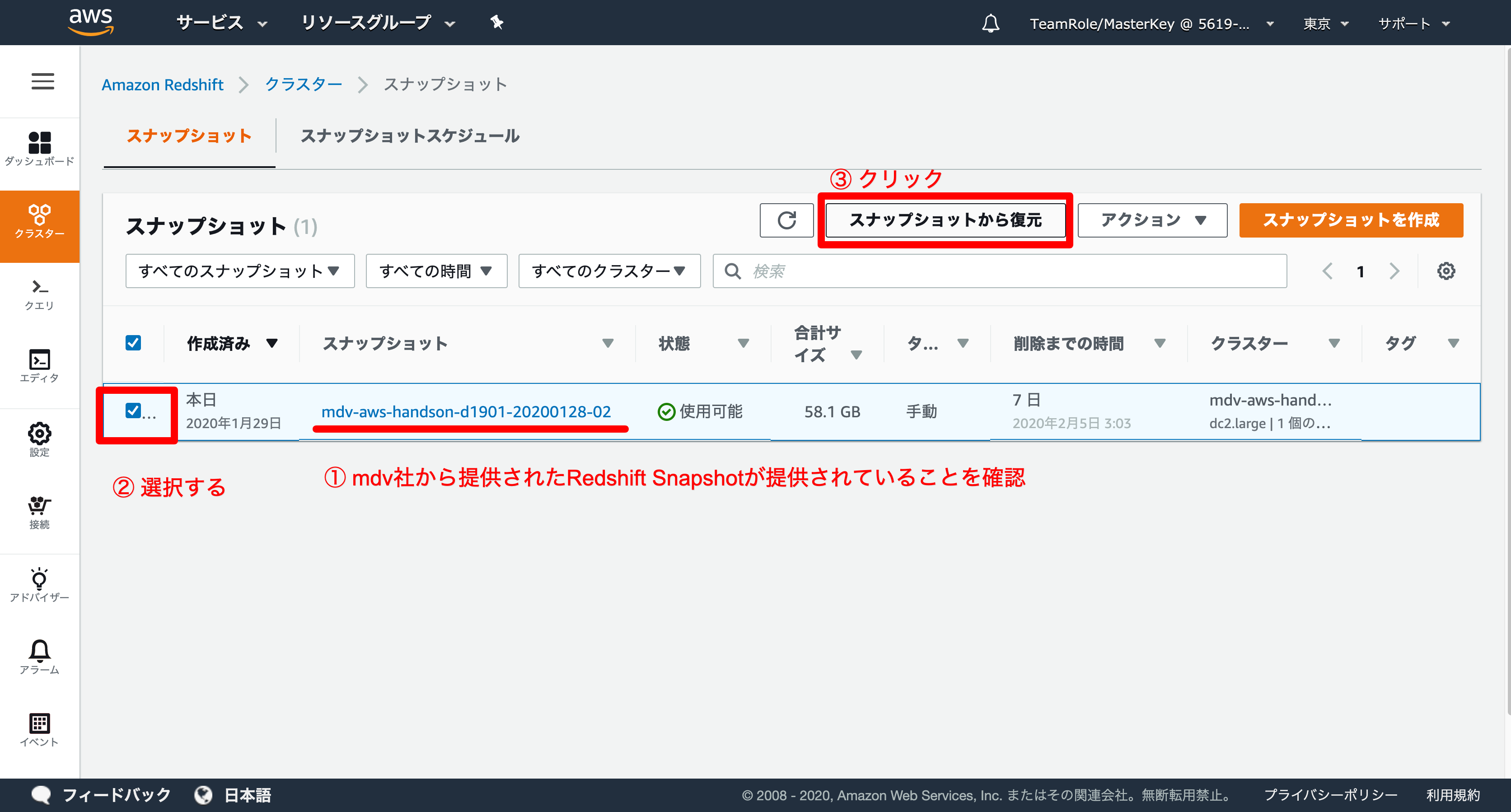The image size is (1511, 812).
Task: Open the すべての時間 filter
Action: 436,271
